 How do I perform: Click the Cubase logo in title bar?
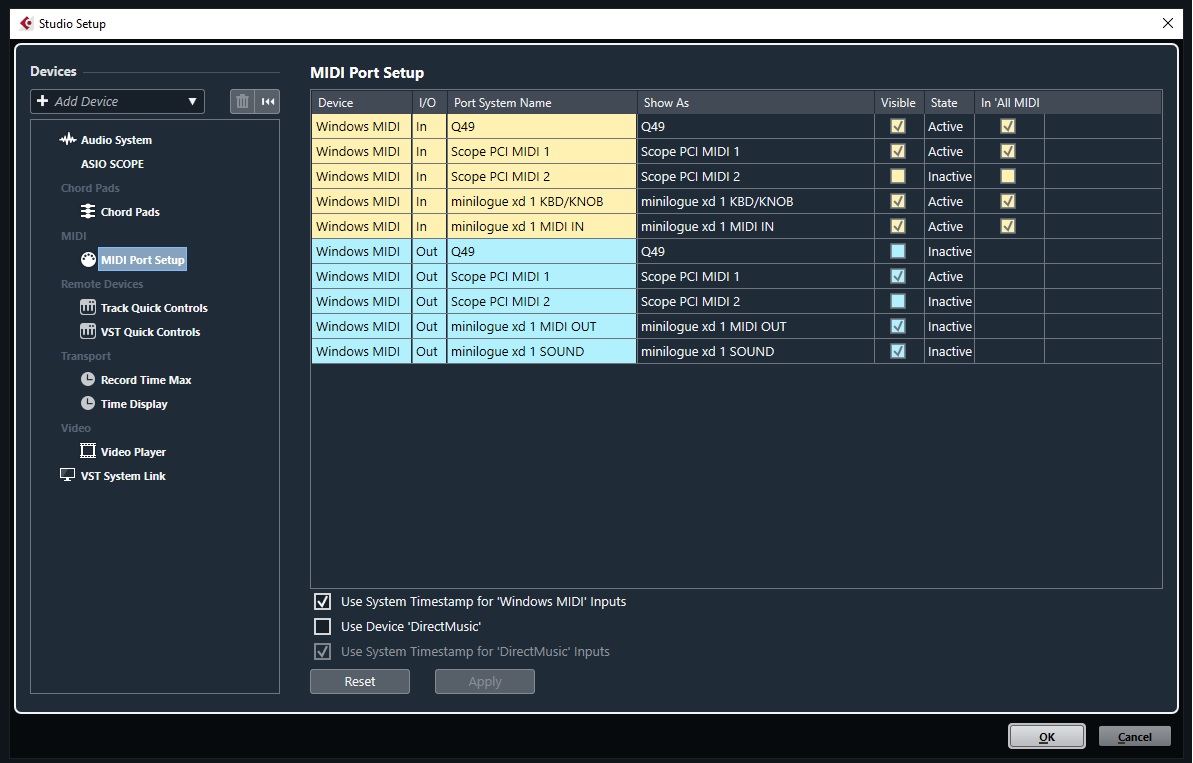[27, 24]
